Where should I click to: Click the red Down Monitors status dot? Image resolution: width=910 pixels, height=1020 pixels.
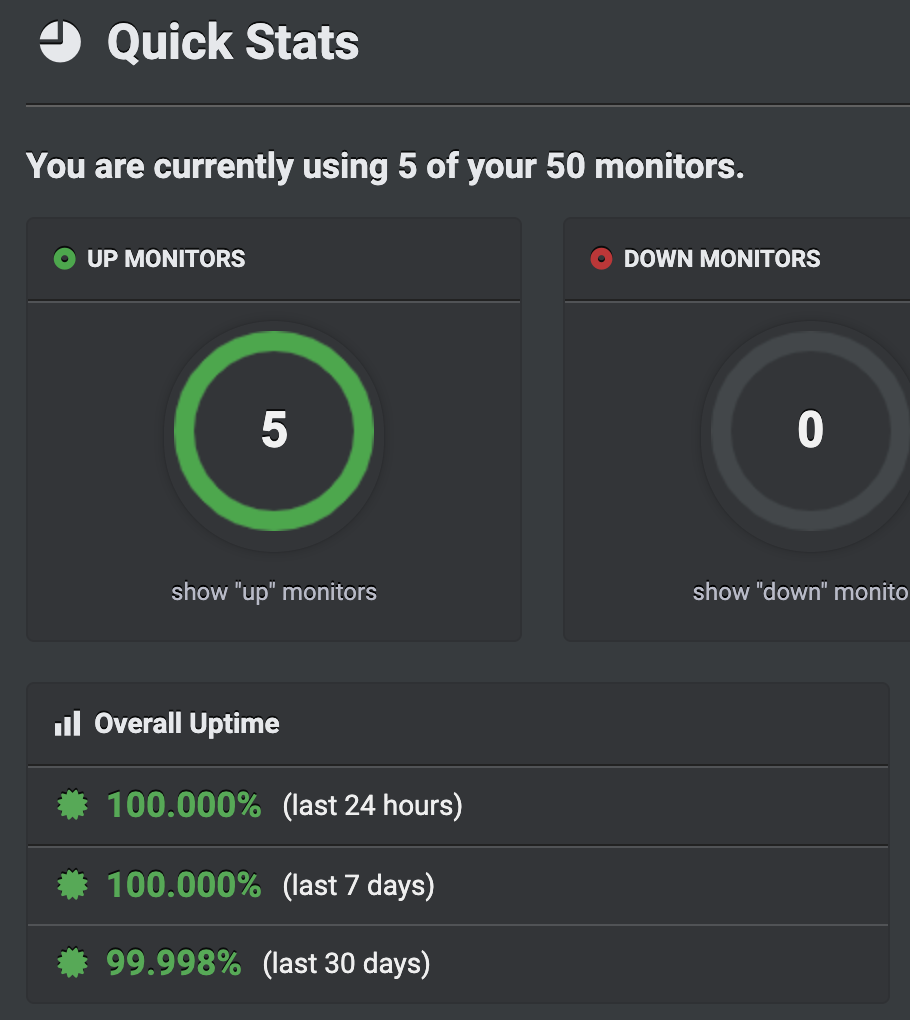(601, 260)
